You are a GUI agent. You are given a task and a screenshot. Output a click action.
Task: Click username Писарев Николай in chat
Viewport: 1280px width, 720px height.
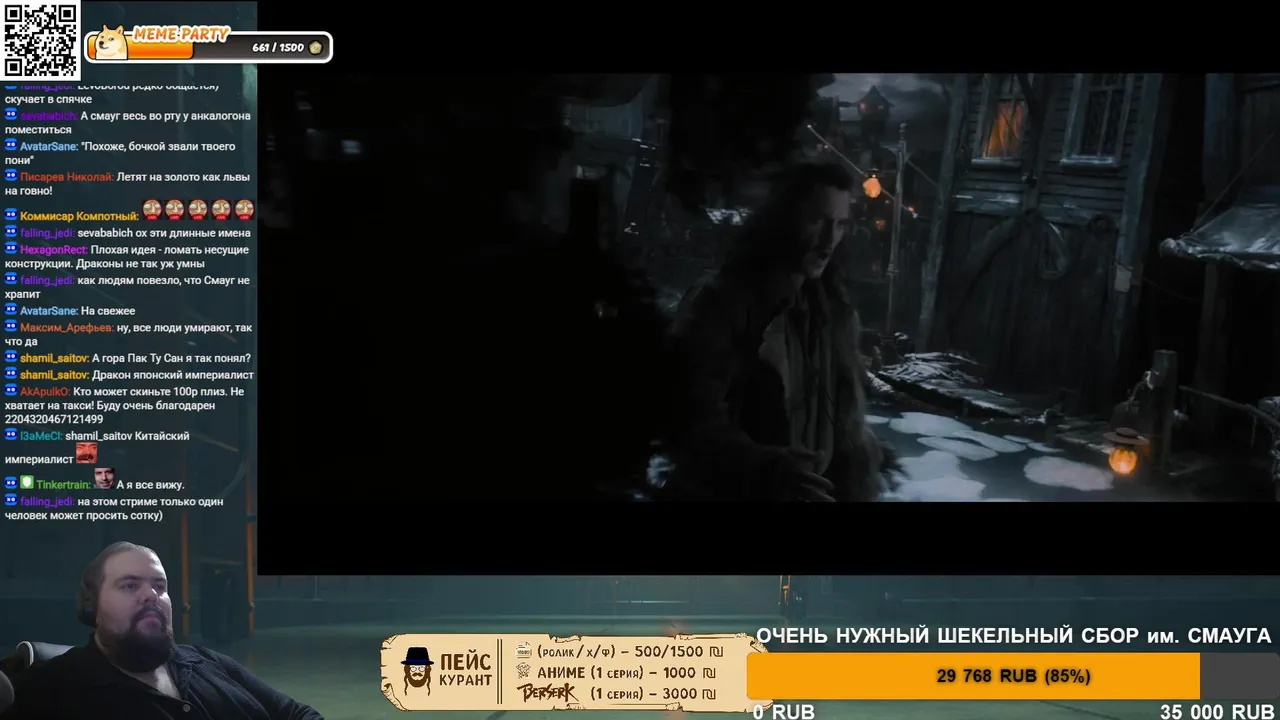coord(67,177)
